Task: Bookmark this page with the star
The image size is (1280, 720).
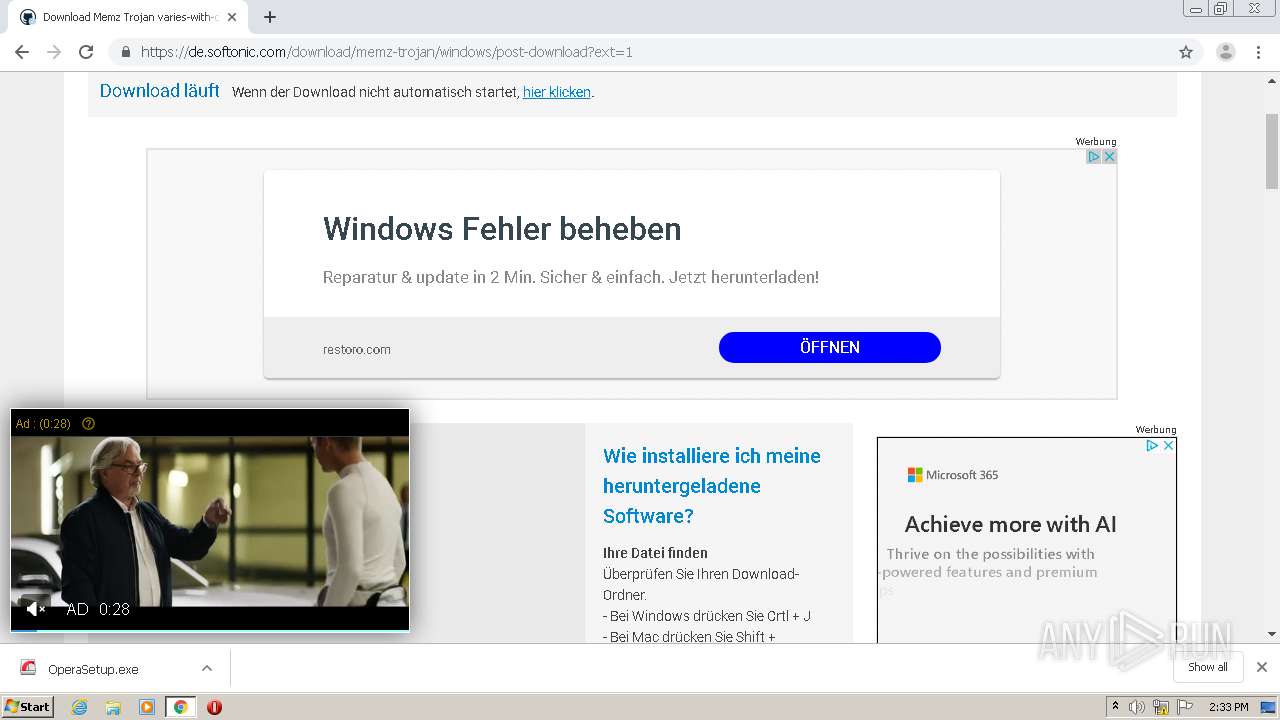Action: [x=1186, y=52]
